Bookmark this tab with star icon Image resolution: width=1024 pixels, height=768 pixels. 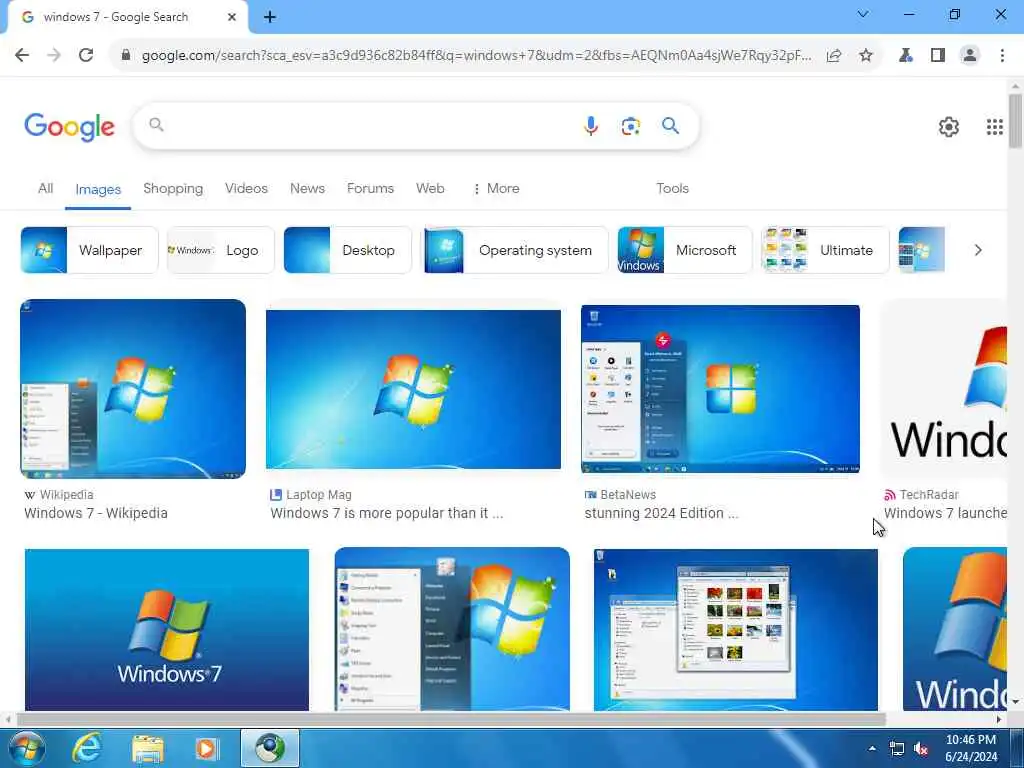tap(866, 56)
